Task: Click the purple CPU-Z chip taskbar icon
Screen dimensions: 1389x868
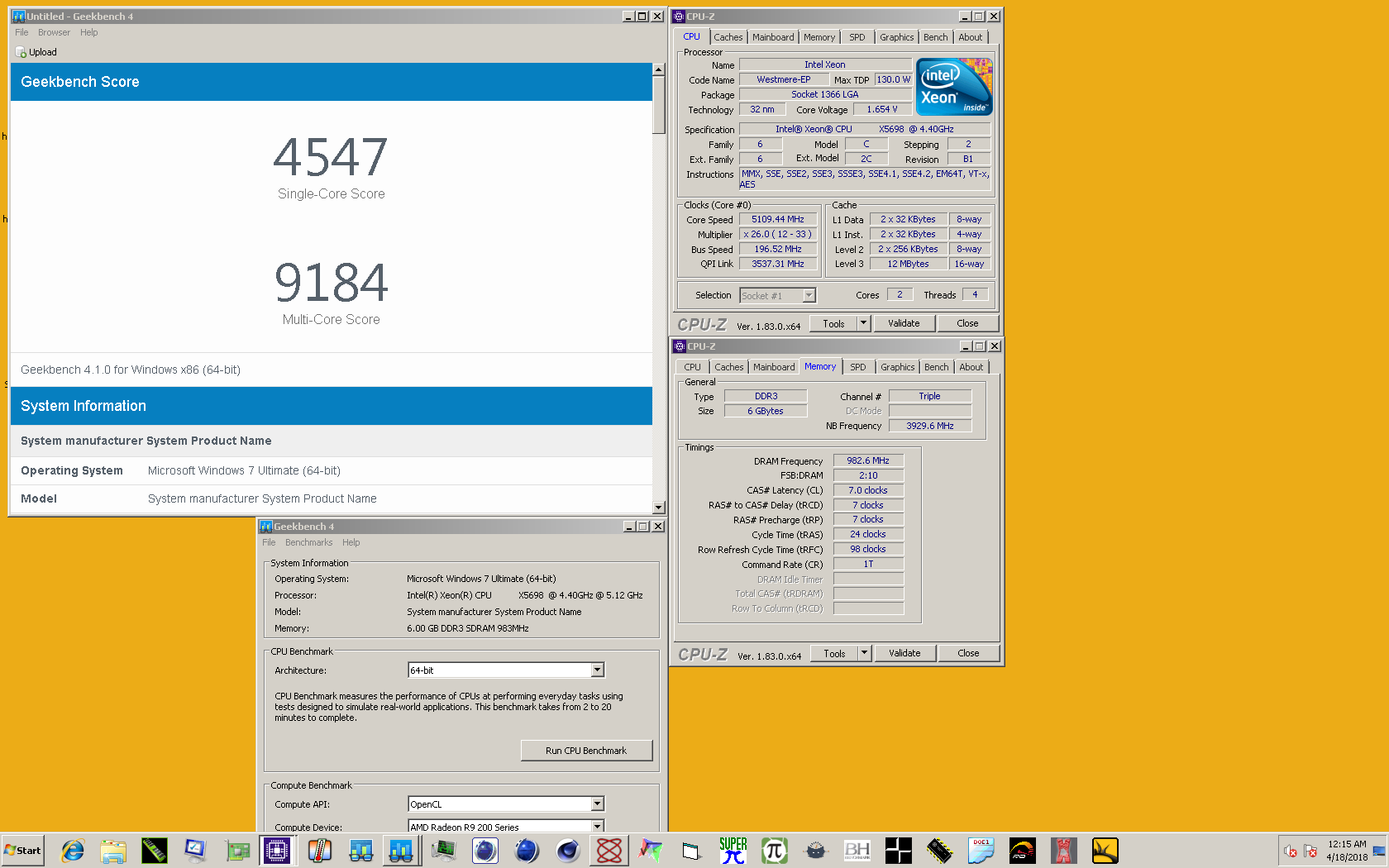Action: click(x=277, y=851)
